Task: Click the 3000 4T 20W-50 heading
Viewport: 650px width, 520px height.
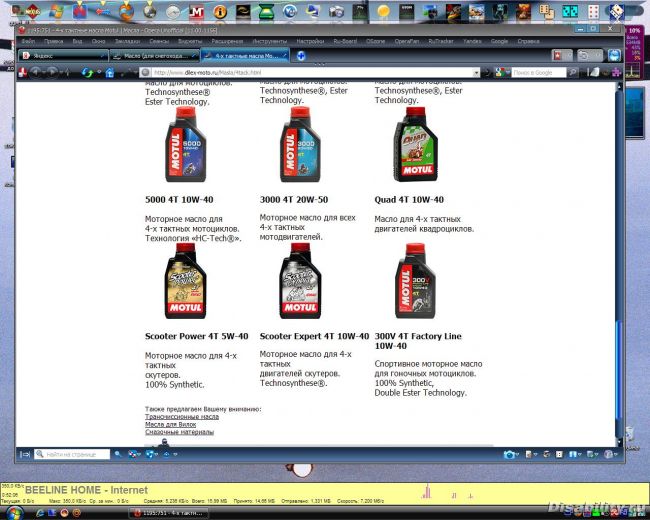Action: [293, 199]
